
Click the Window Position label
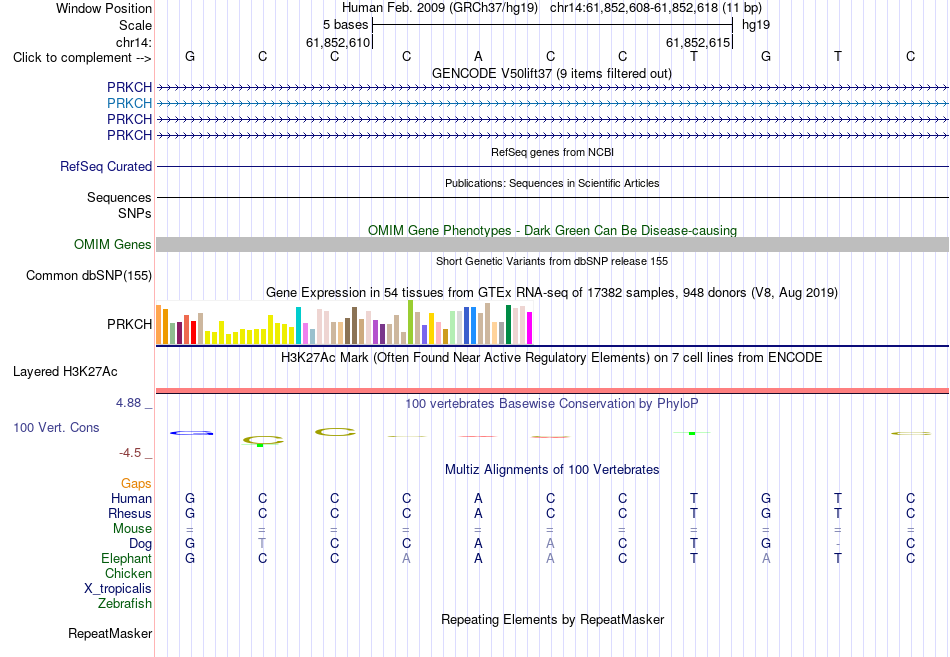click(104, 8)
